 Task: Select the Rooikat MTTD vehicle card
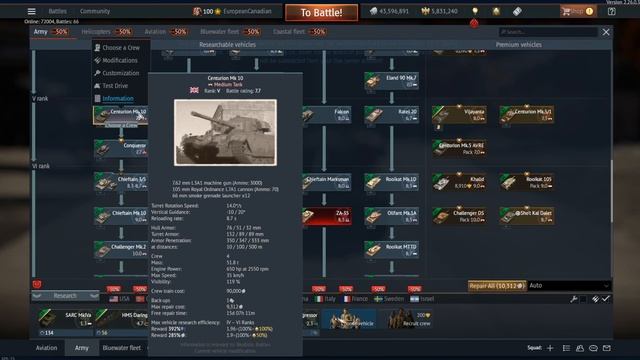point(391,250)
